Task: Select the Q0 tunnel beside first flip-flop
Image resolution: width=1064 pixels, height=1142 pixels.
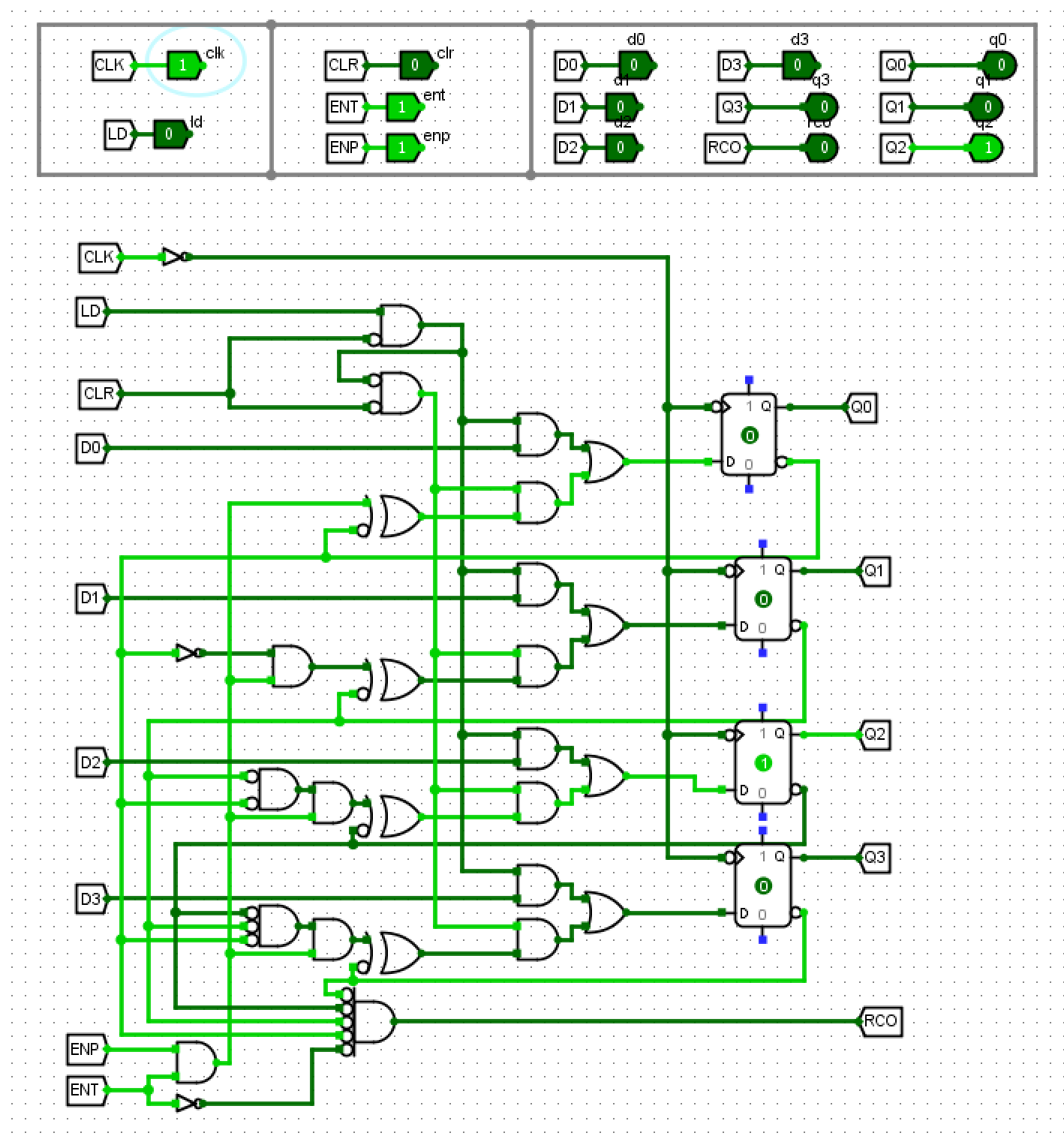Action: (x=861, y=407)
